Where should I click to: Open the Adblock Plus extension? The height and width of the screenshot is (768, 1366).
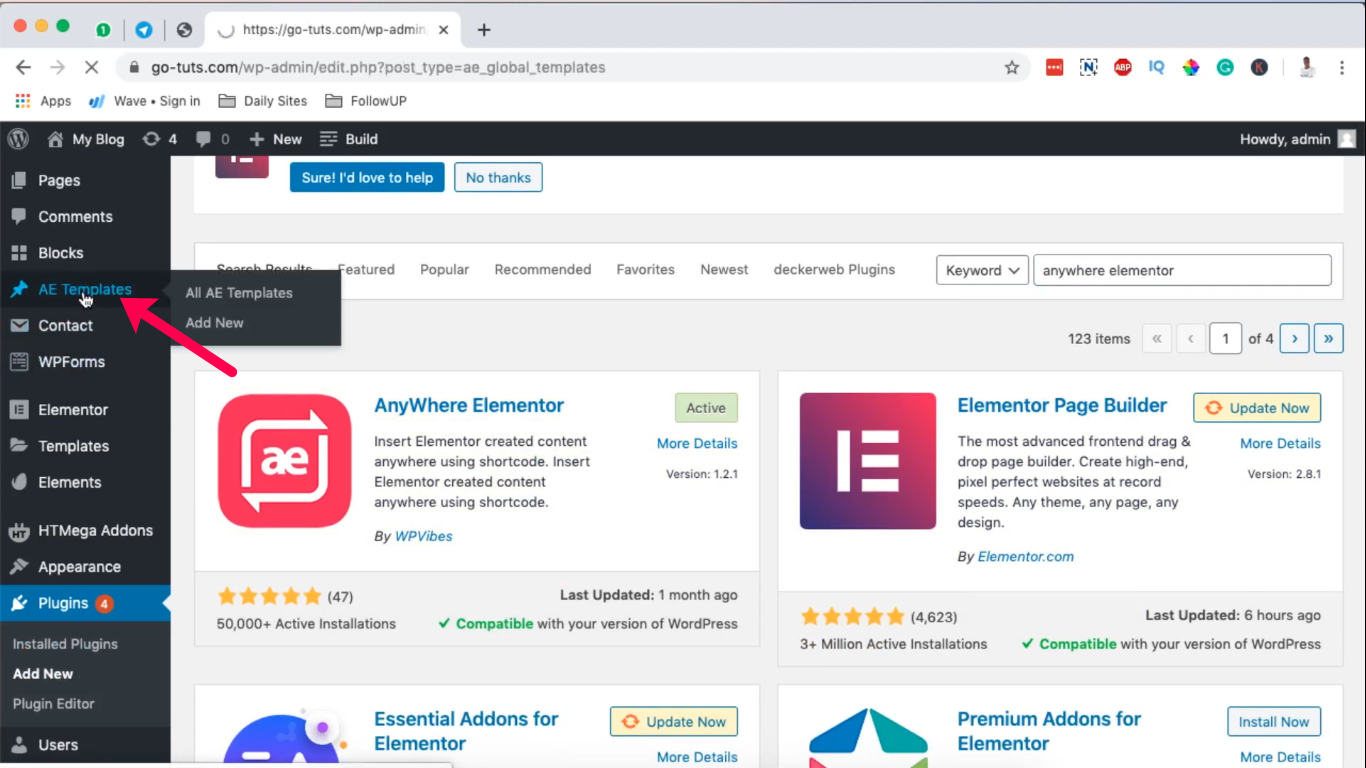coord(1122,67)
